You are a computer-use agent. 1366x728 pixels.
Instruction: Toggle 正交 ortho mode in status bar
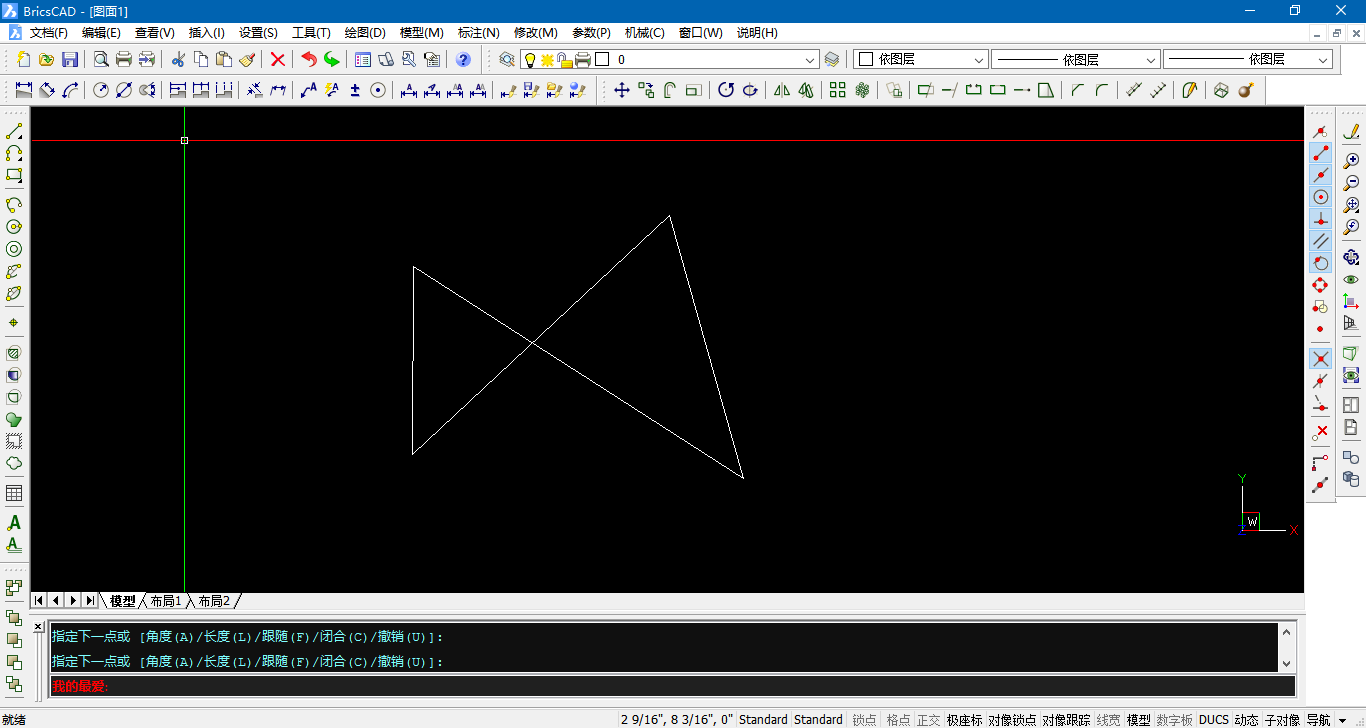929,720
